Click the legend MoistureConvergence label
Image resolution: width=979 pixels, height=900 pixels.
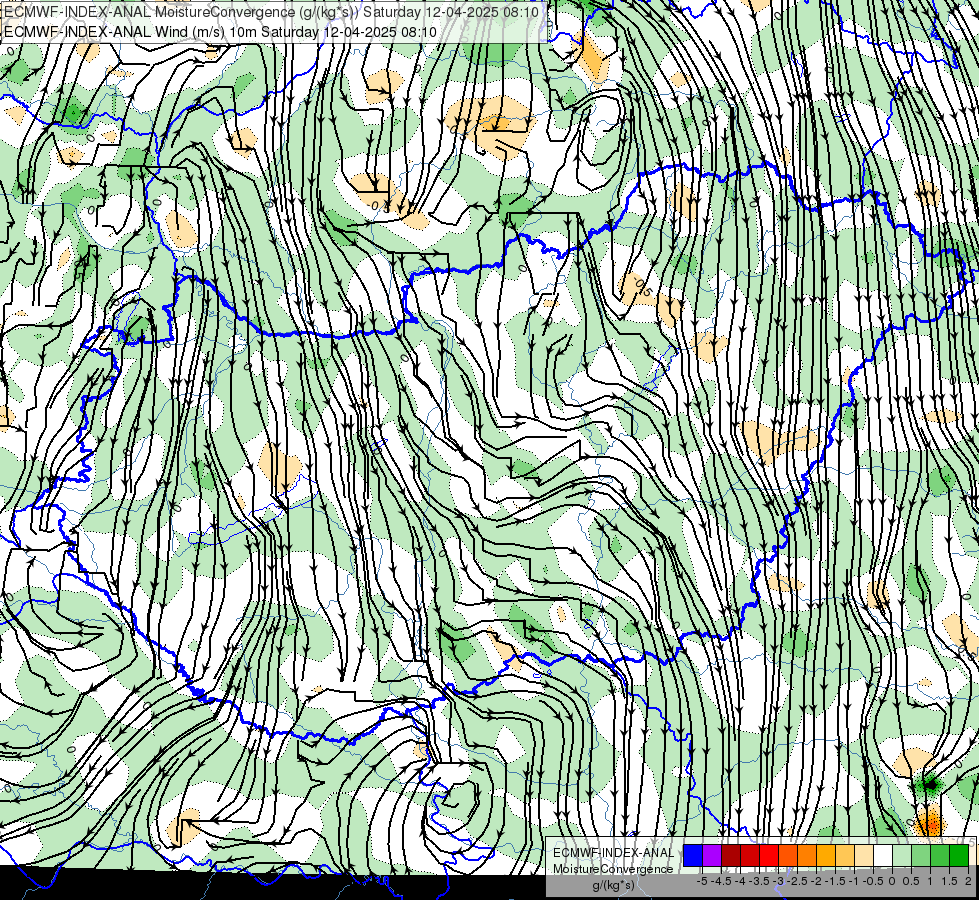click(613, 869)
